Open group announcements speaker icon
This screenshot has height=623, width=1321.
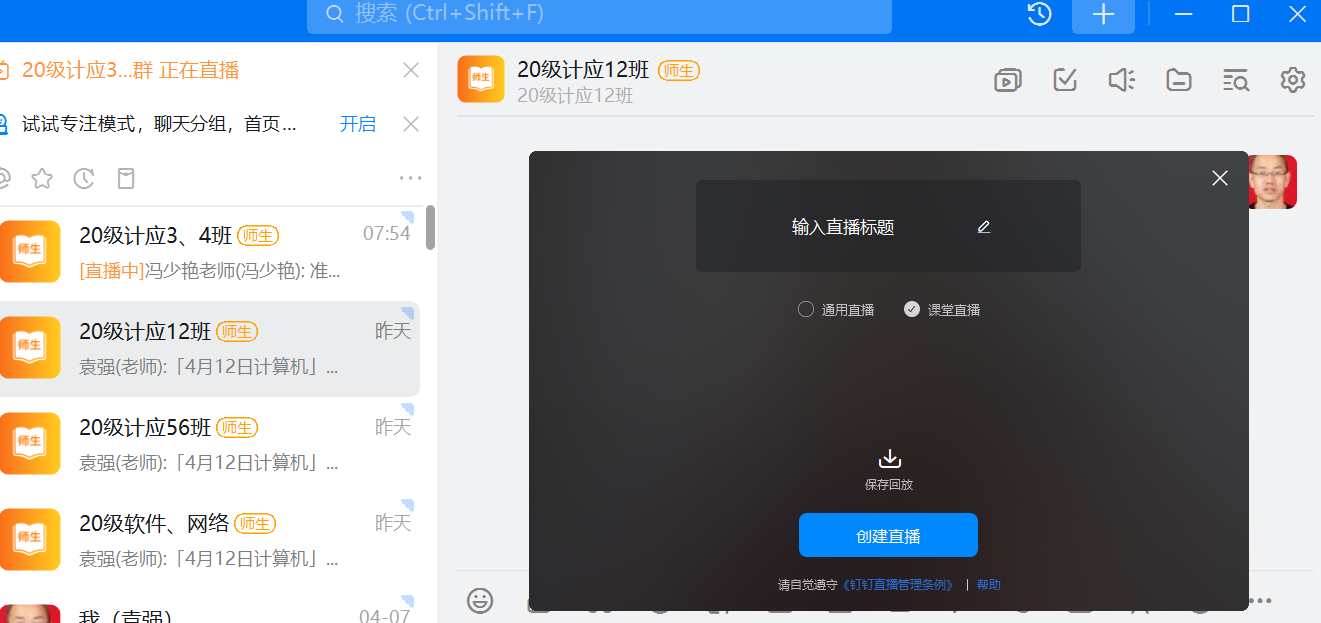1122,80
